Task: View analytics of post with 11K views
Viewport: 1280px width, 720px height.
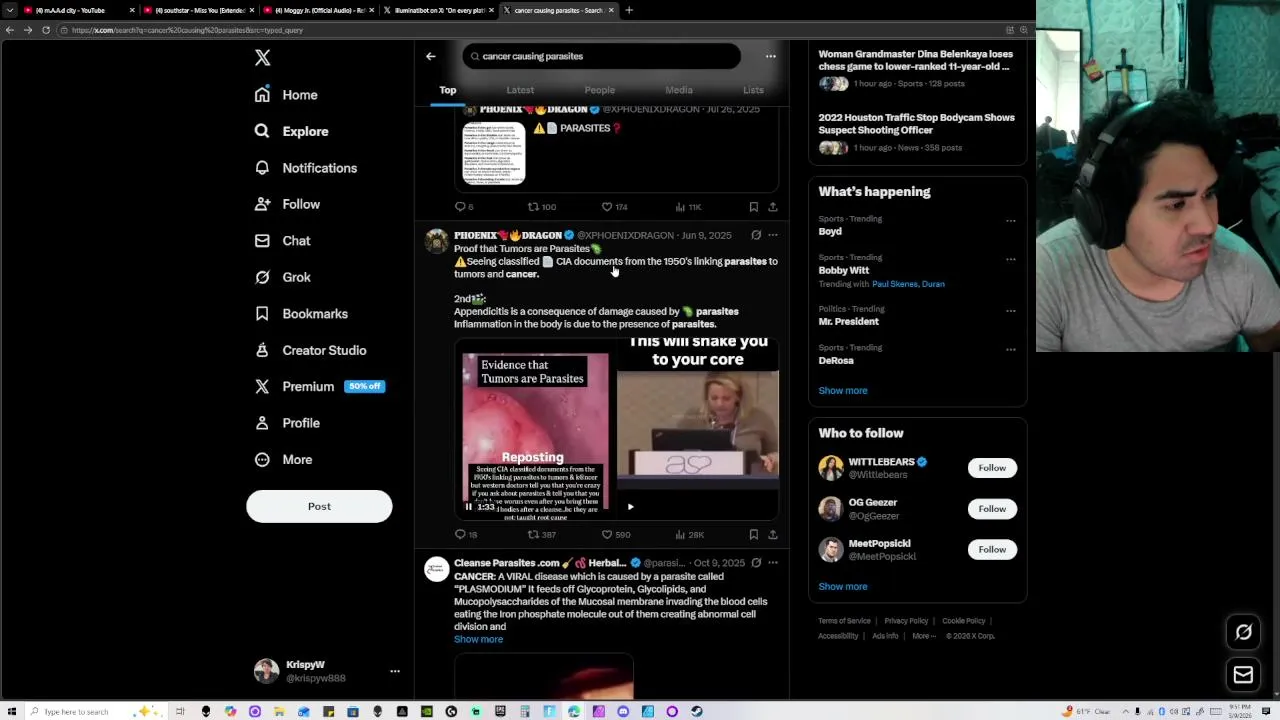Action: pyautogui.click(x=688, y=207)
